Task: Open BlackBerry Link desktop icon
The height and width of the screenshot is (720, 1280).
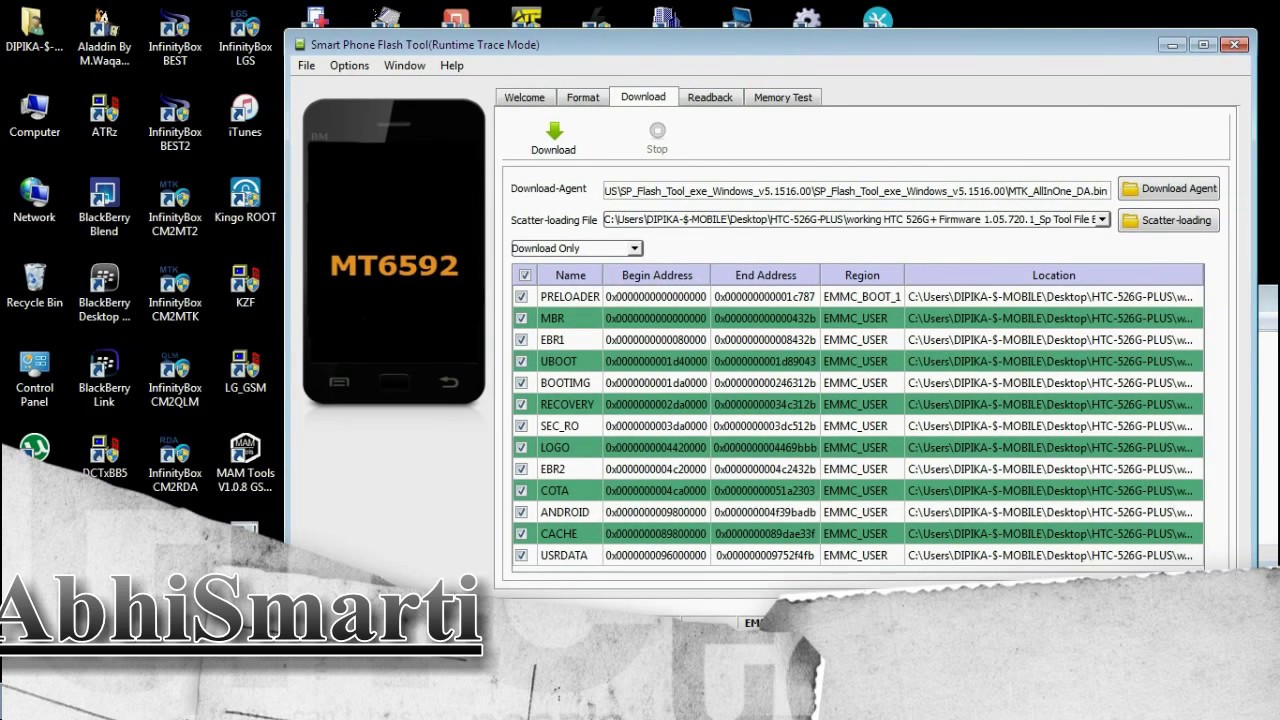Action: pos(104,378)
